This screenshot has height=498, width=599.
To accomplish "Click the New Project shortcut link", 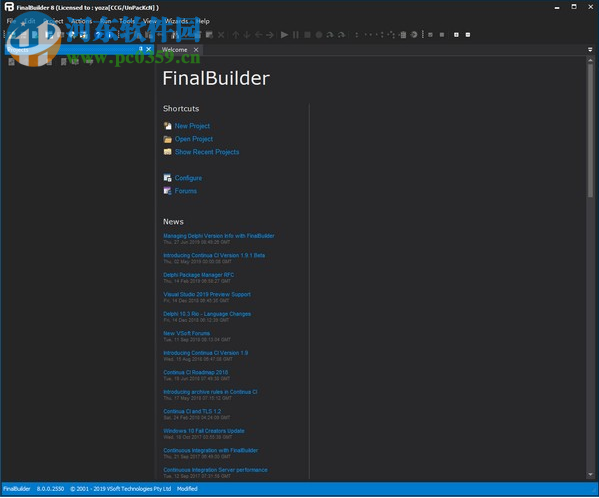I will 192,126.
